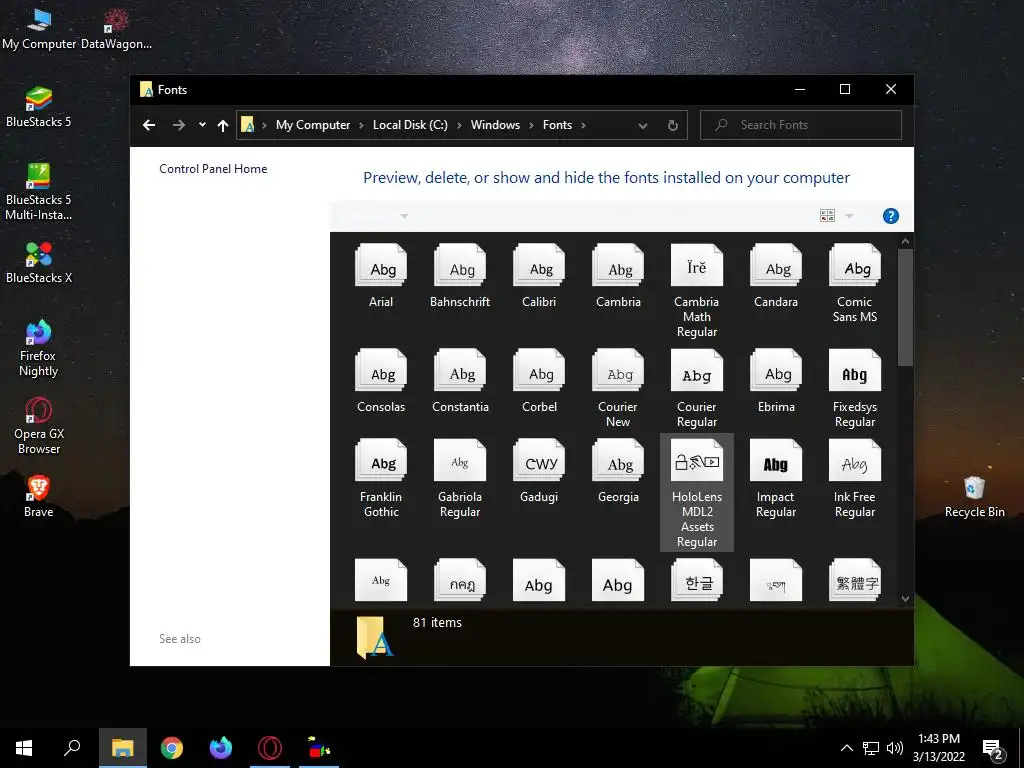Select the Arial font icon
This screenshot has width=1024, height=768.
381,265
